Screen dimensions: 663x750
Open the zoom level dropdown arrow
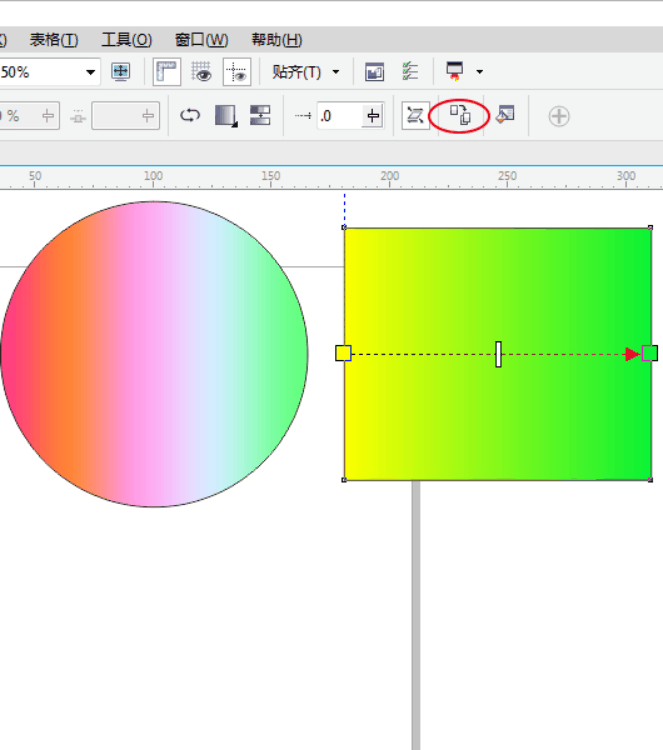pyautogui.click(x=90, y=73)
